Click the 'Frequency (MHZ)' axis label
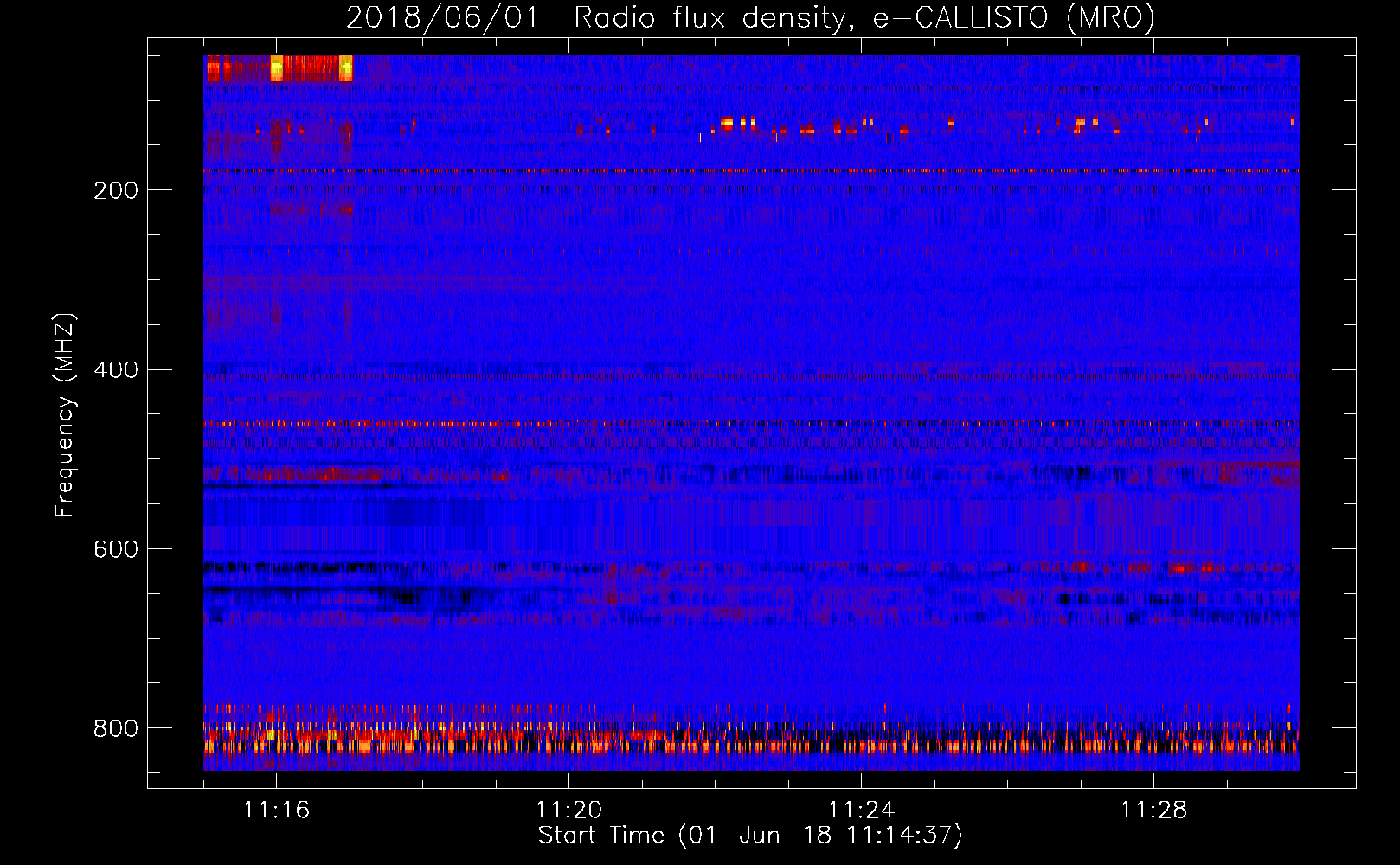The width and height of the screenshot is (1400, 865). (65, 414)
